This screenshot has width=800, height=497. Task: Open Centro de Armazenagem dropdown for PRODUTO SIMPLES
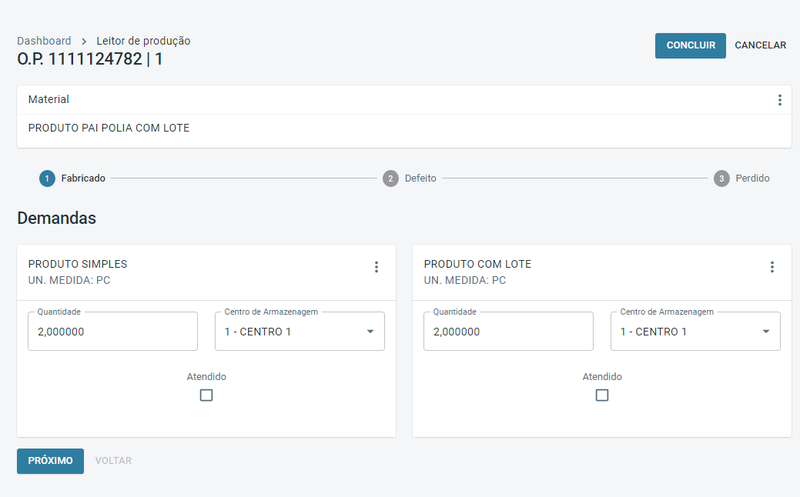[x=299, y=331]
